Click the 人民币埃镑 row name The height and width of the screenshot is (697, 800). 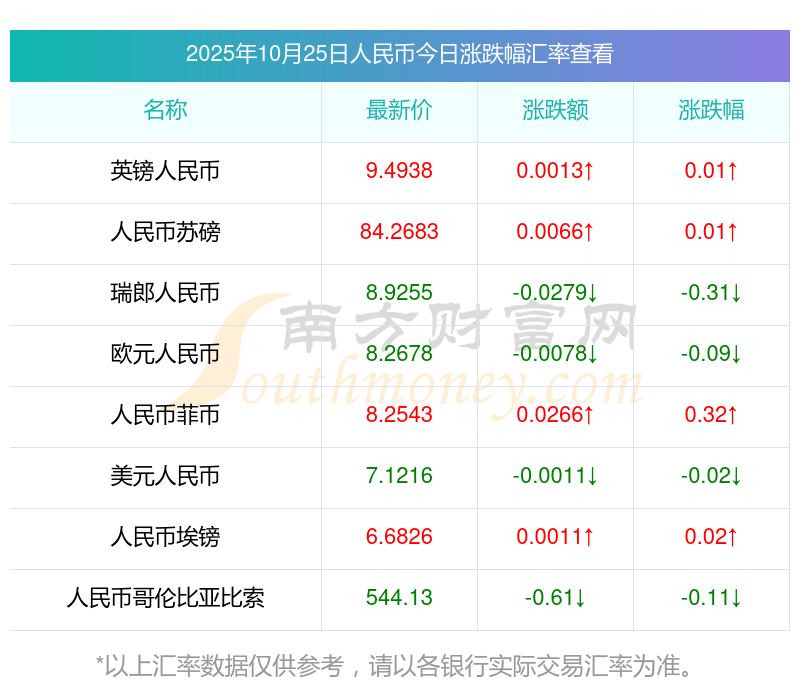point(165,537)
